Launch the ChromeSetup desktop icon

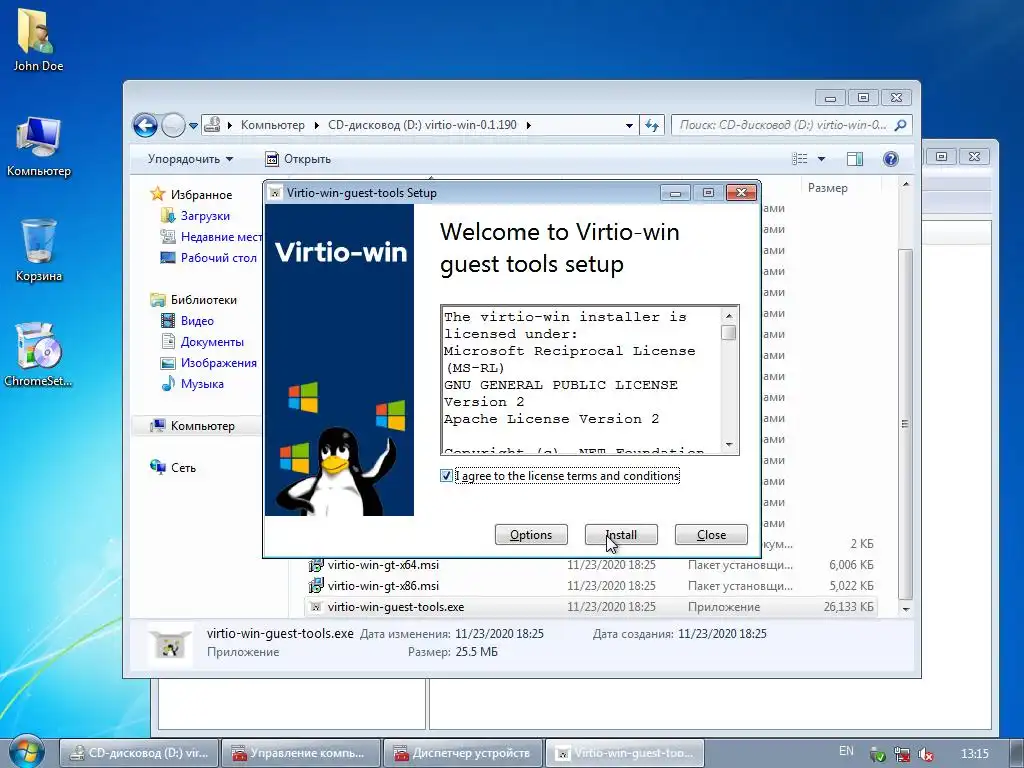click(x=38, y=354)
